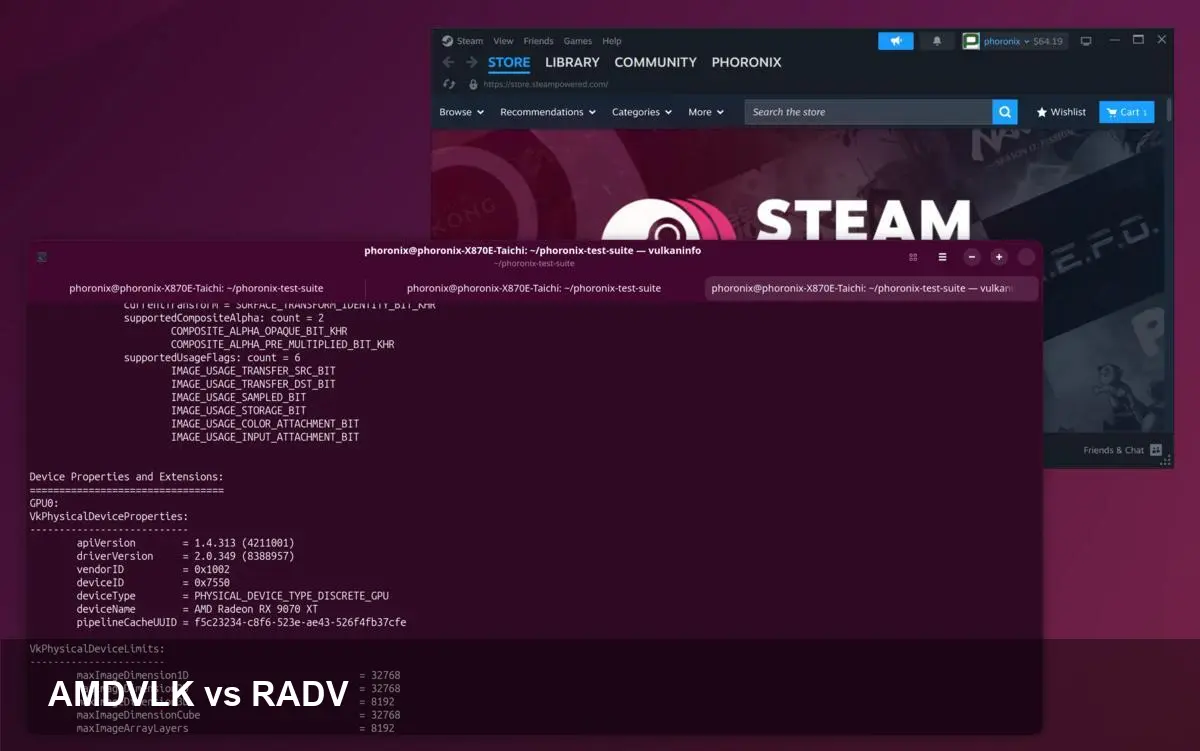Open a new terminal tab with the plus icon

(x=999, y=257)
